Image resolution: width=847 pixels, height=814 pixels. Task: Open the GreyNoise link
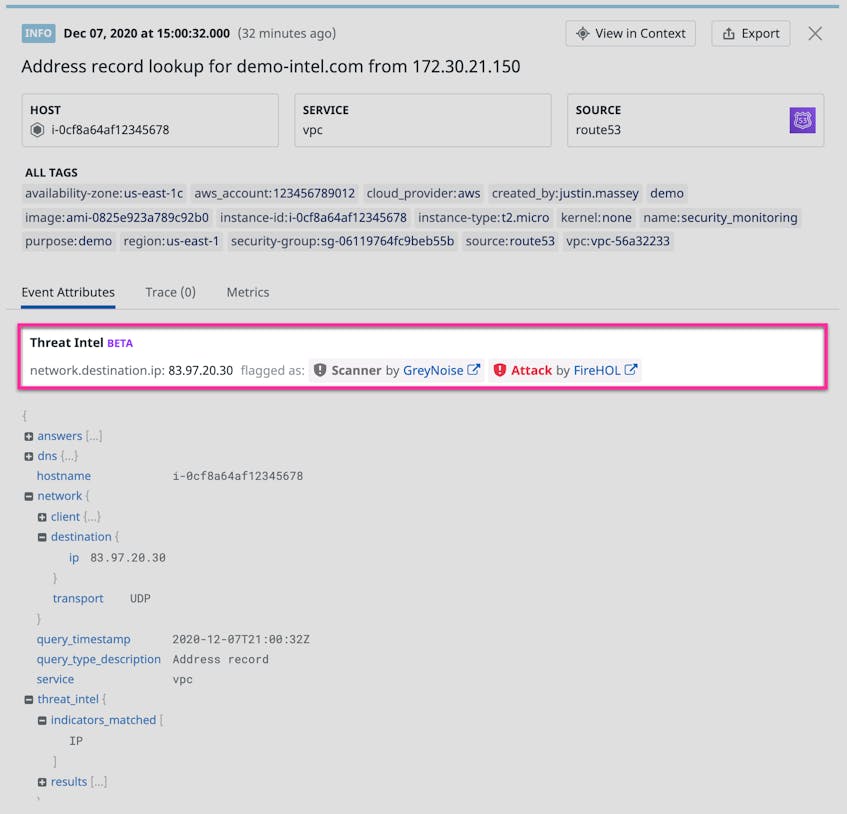point(433,371)
